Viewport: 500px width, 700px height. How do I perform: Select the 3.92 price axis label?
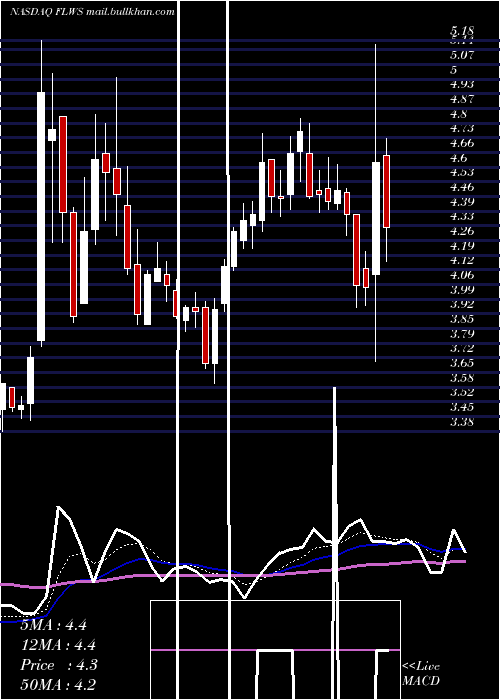(462, 304)
